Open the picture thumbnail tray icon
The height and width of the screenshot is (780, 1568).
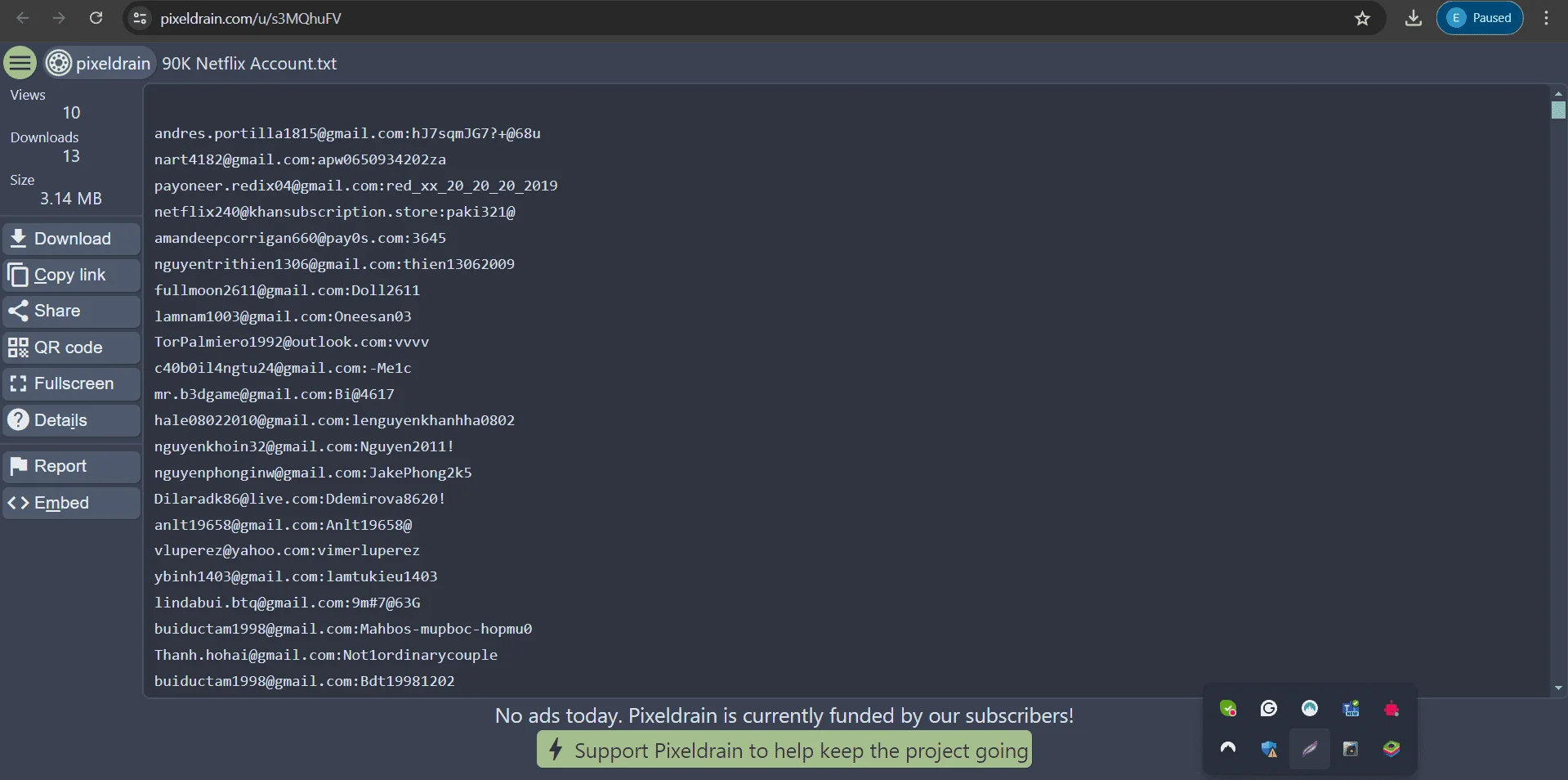(x=1351, y=749)
